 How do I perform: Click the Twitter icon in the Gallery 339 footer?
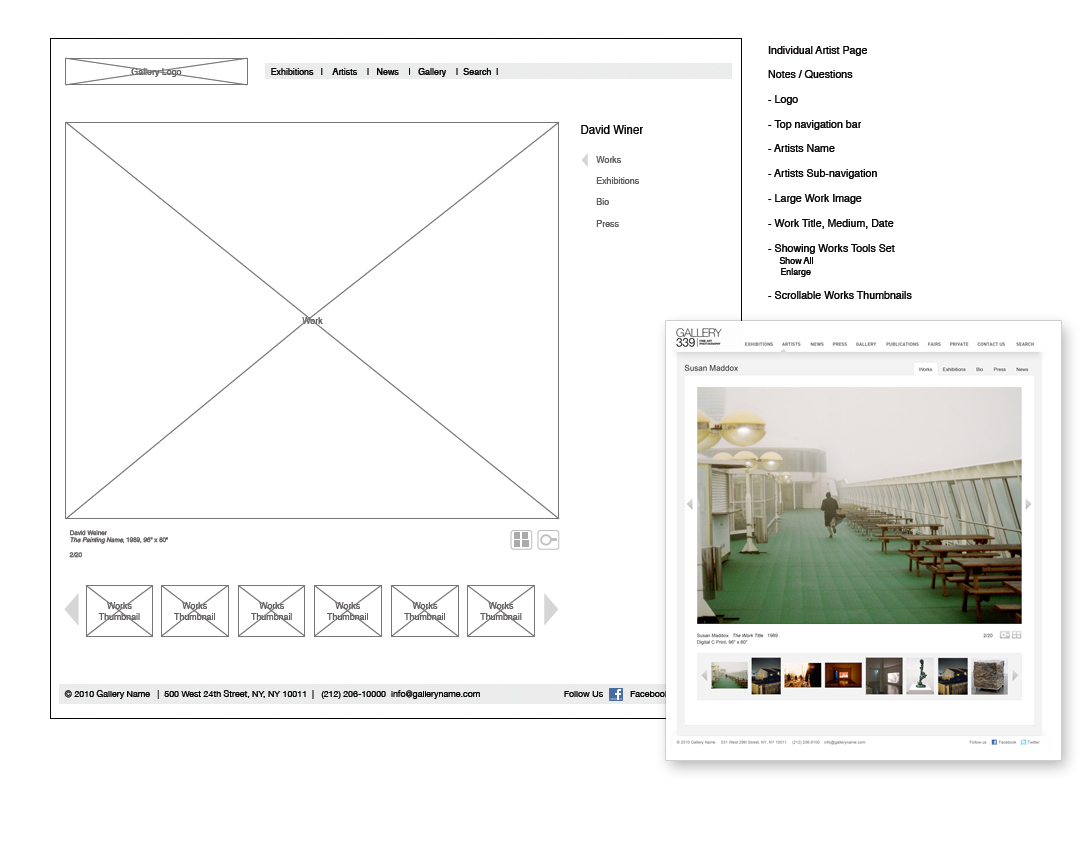[1022, 742]
